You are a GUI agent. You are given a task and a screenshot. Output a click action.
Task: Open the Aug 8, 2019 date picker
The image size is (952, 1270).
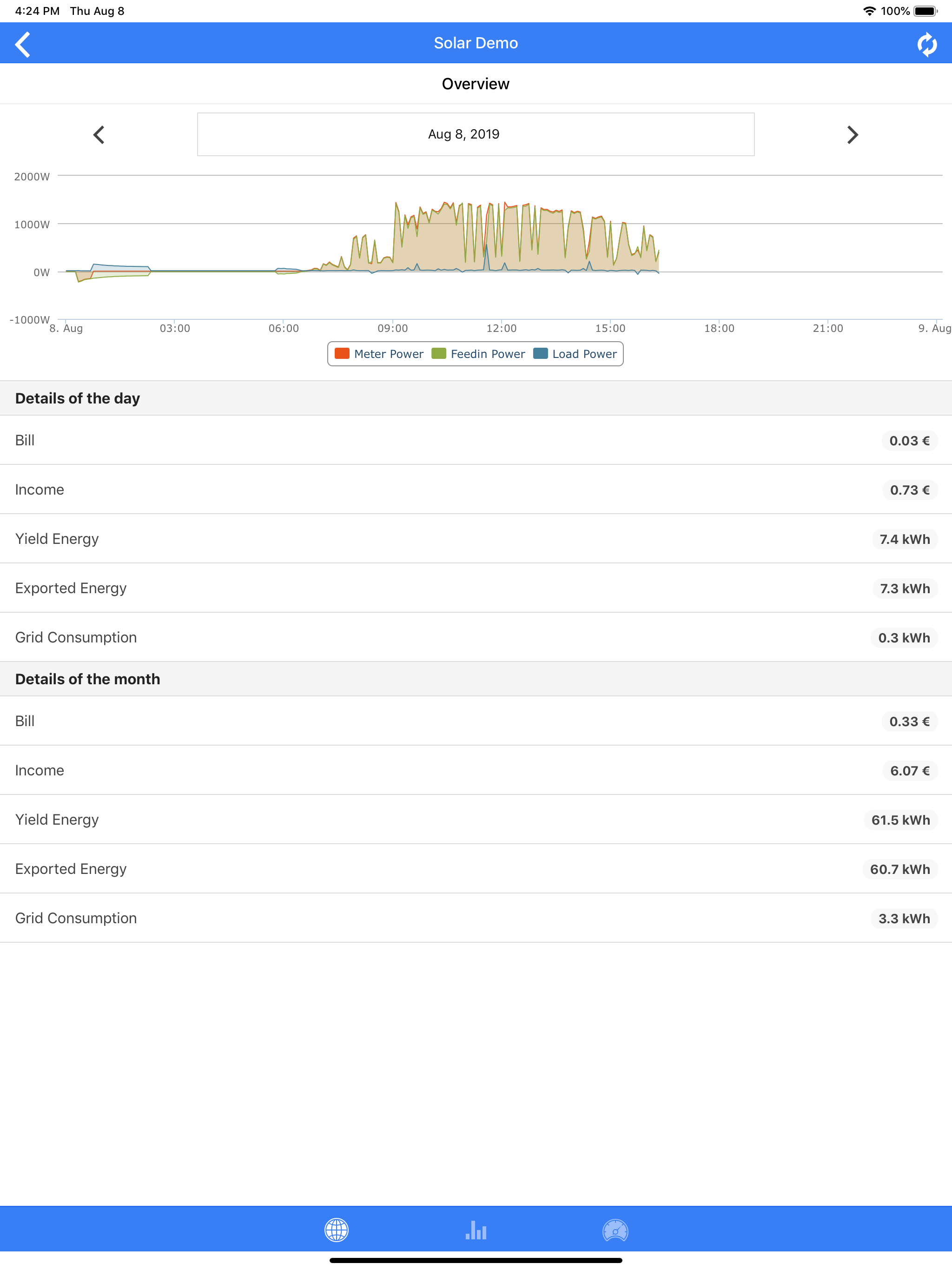click(476, 134)
